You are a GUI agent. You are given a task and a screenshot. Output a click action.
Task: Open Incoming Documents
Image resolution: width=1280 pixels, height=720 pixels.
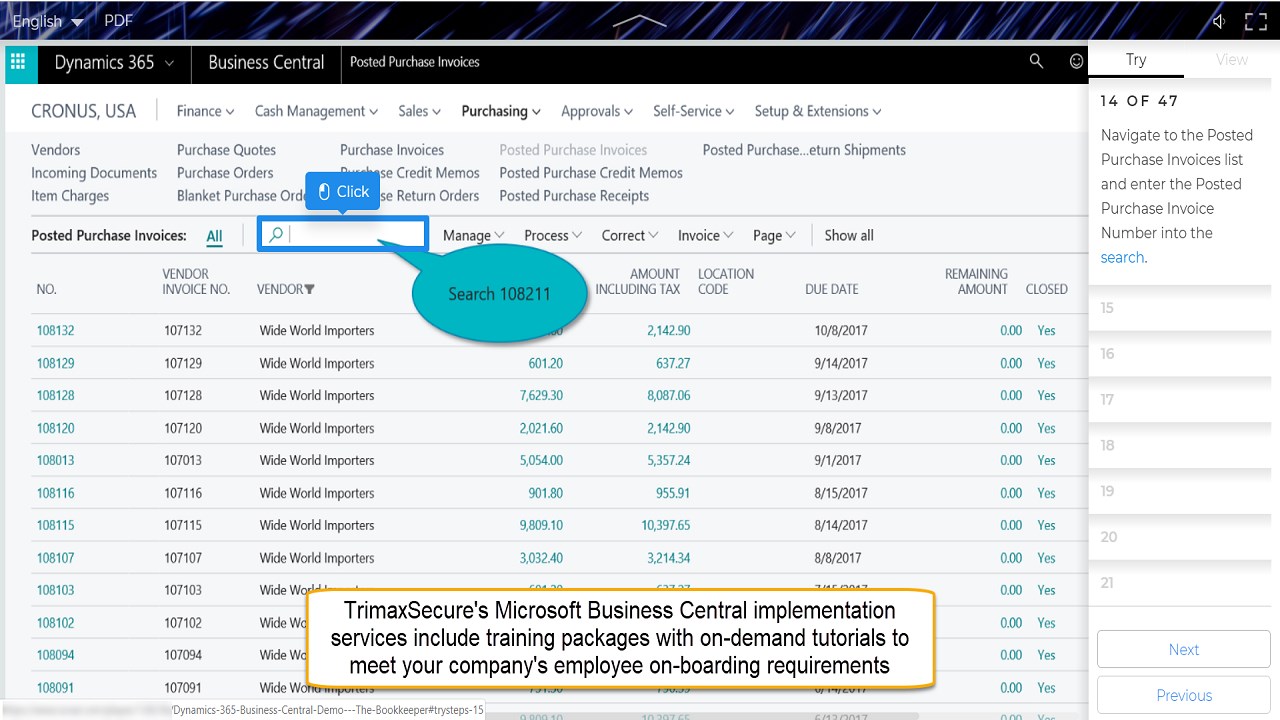(94, 173)
